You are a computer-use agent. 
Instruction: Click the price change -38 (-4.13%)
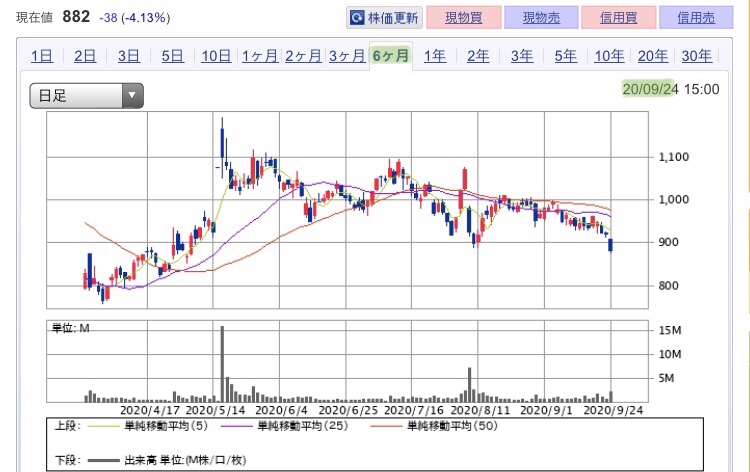(x=134, y=18)
